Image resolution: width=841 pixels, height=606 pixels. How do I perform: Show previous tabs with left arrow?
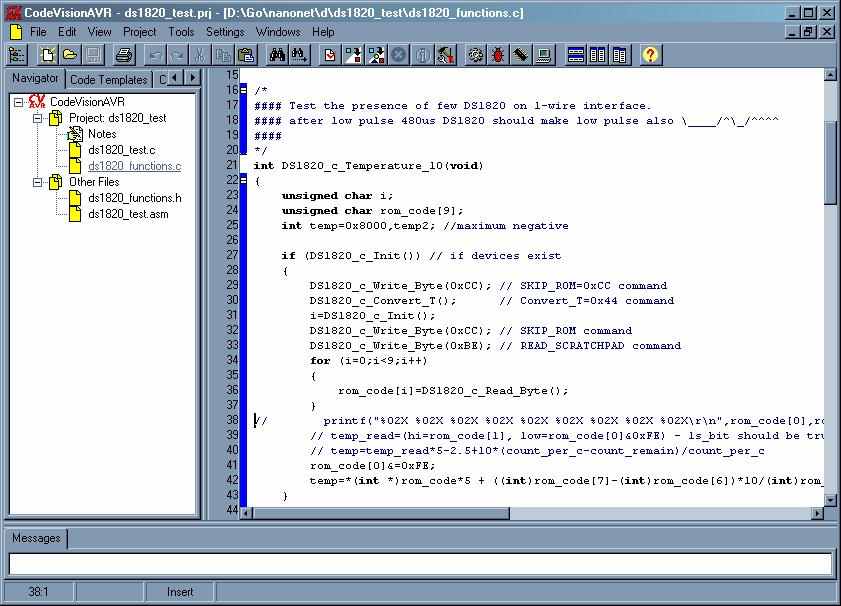click(x=175, y=78)
